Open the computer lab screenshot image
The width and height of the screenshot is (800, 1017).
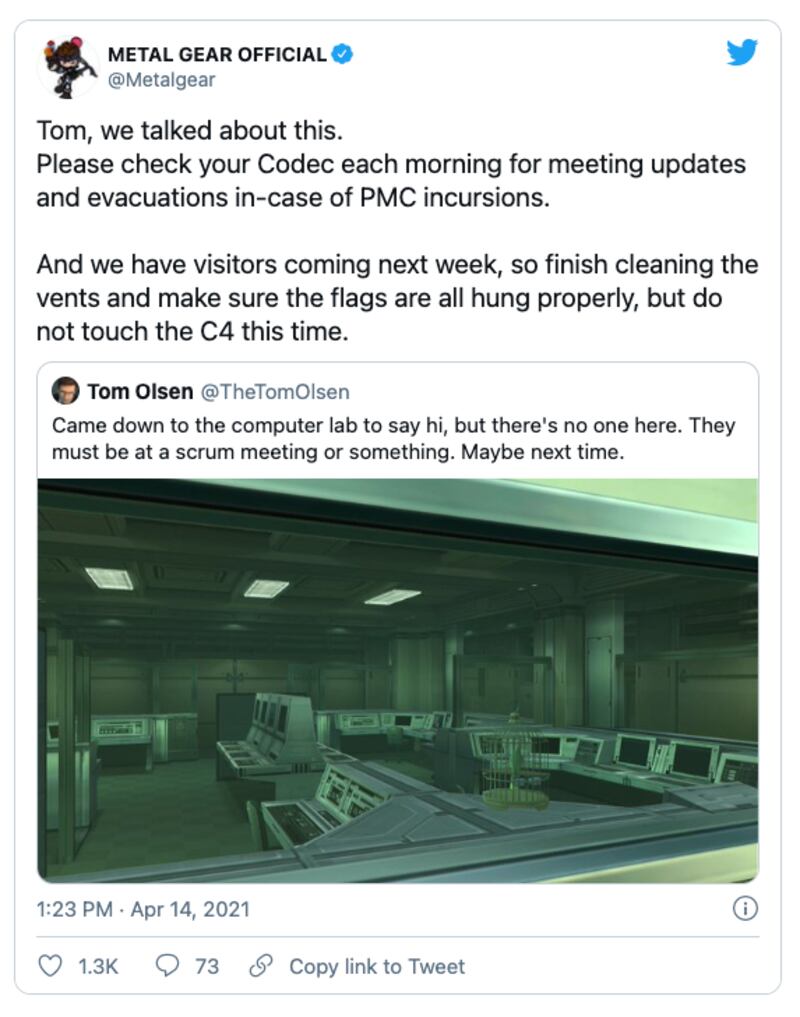point(398,680)
